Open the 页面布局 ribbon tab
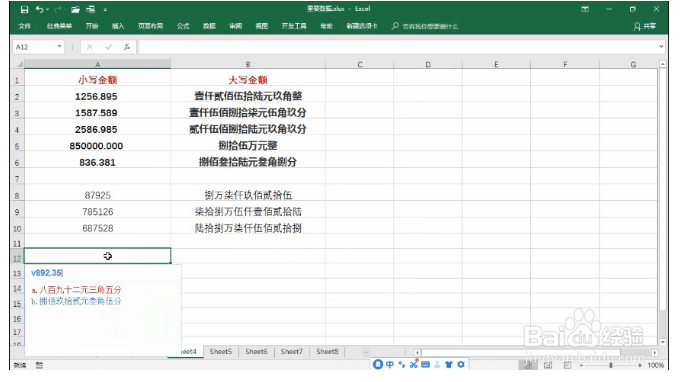The width and height of the screenshot is (683, 382). [150, 26]
